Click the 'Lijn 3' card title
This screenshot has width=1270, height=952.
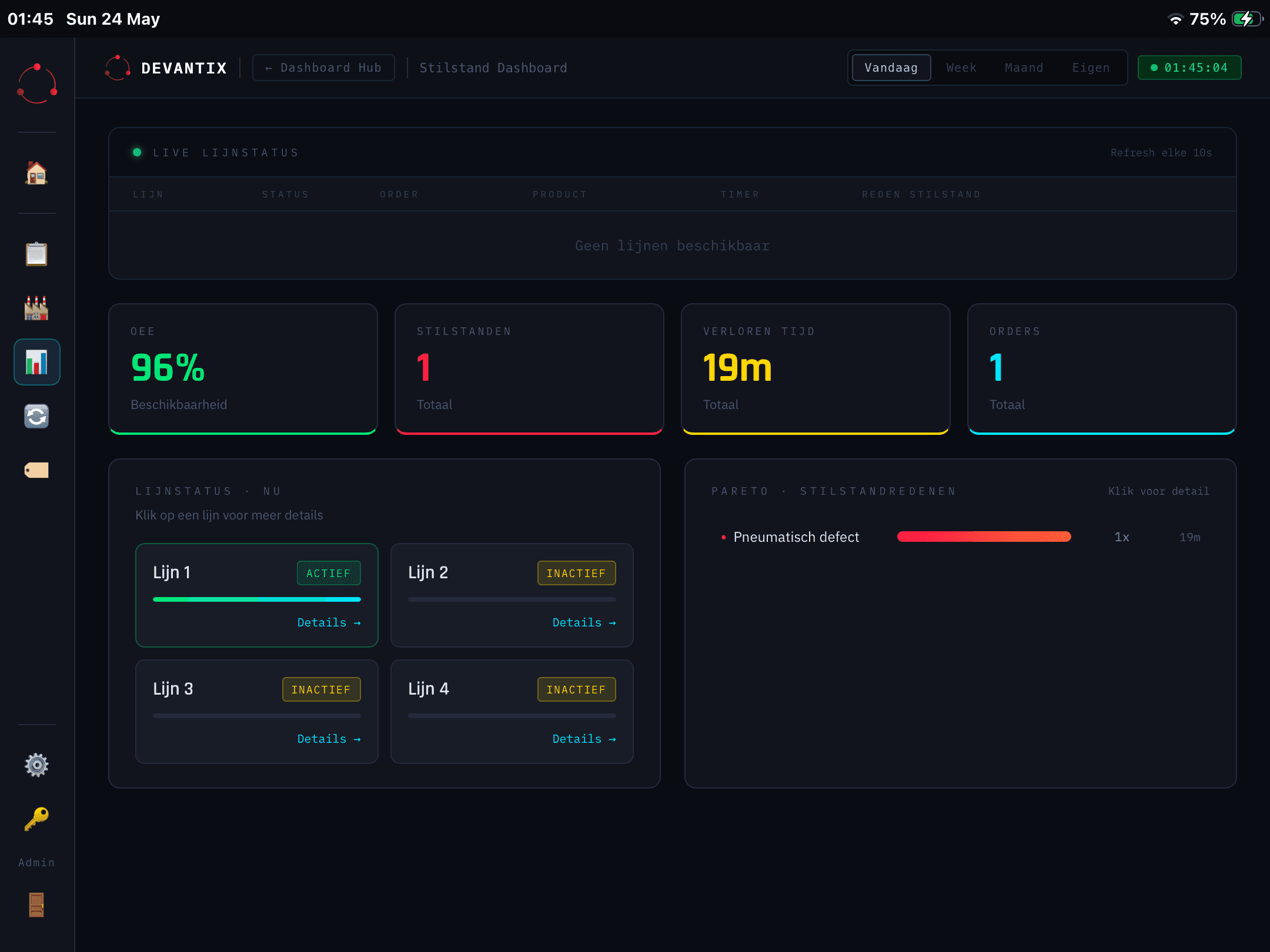point(173,689)
